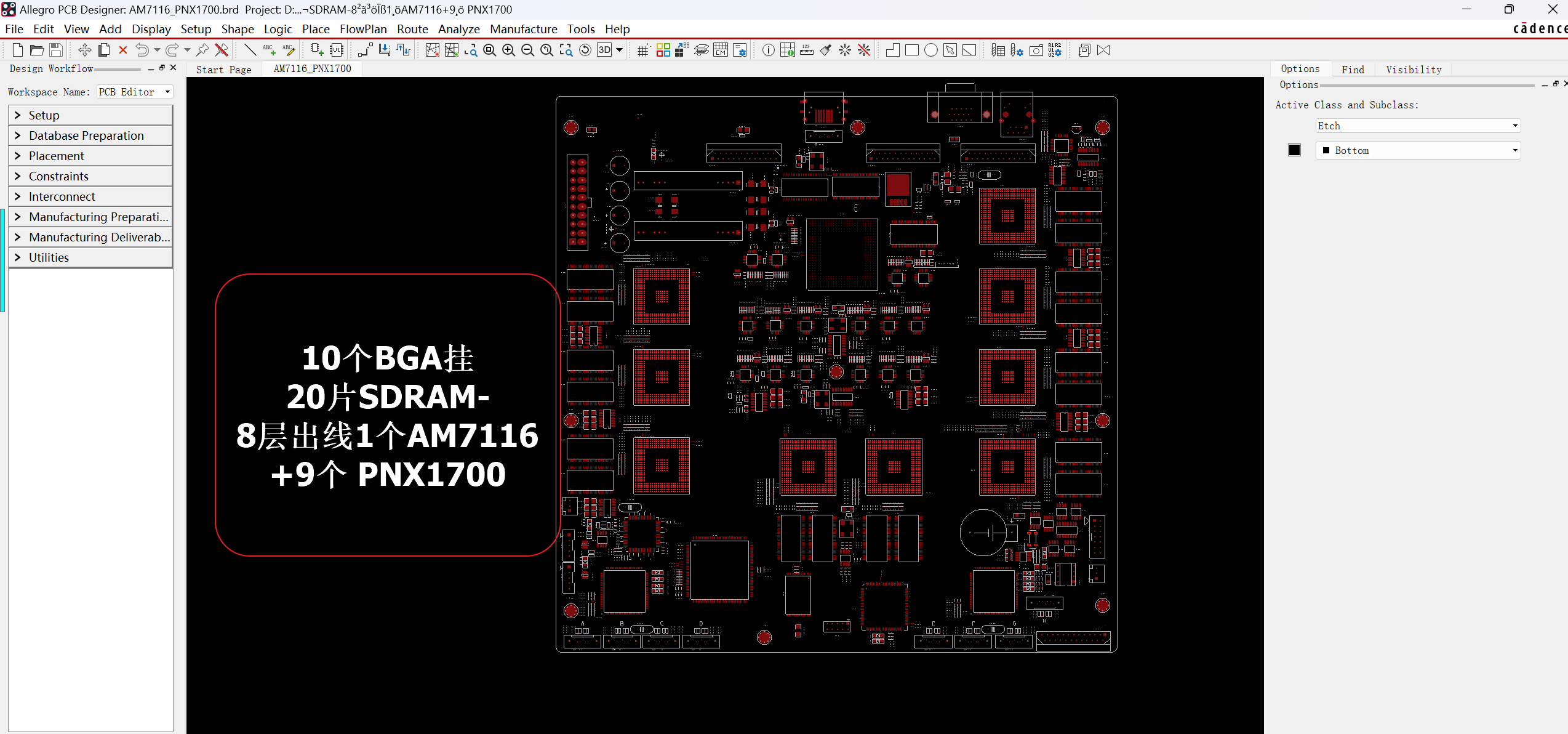Screen dimensions: 1568x734
Task: Switch to the Find panel tab
Action: [1353, 70]
